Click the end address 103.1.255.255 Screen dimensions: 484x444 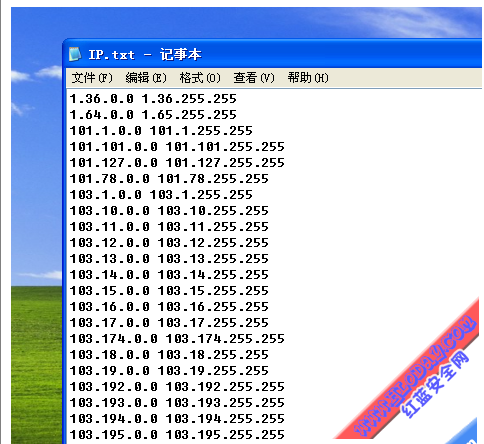click(201, 195)
